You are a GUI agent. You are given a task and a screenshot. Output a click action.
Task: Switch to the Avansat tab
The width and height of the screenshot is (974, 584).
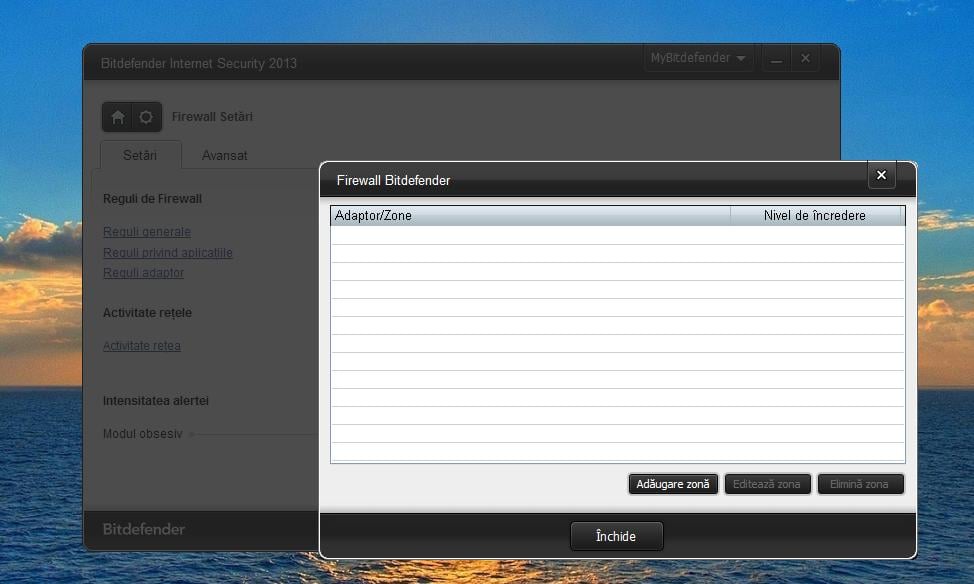pyautogui.click(x=224, y=155)
